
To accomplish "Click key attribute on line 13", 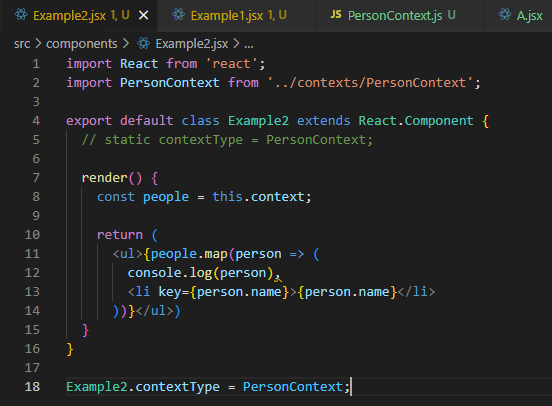I will click(170, 292).
